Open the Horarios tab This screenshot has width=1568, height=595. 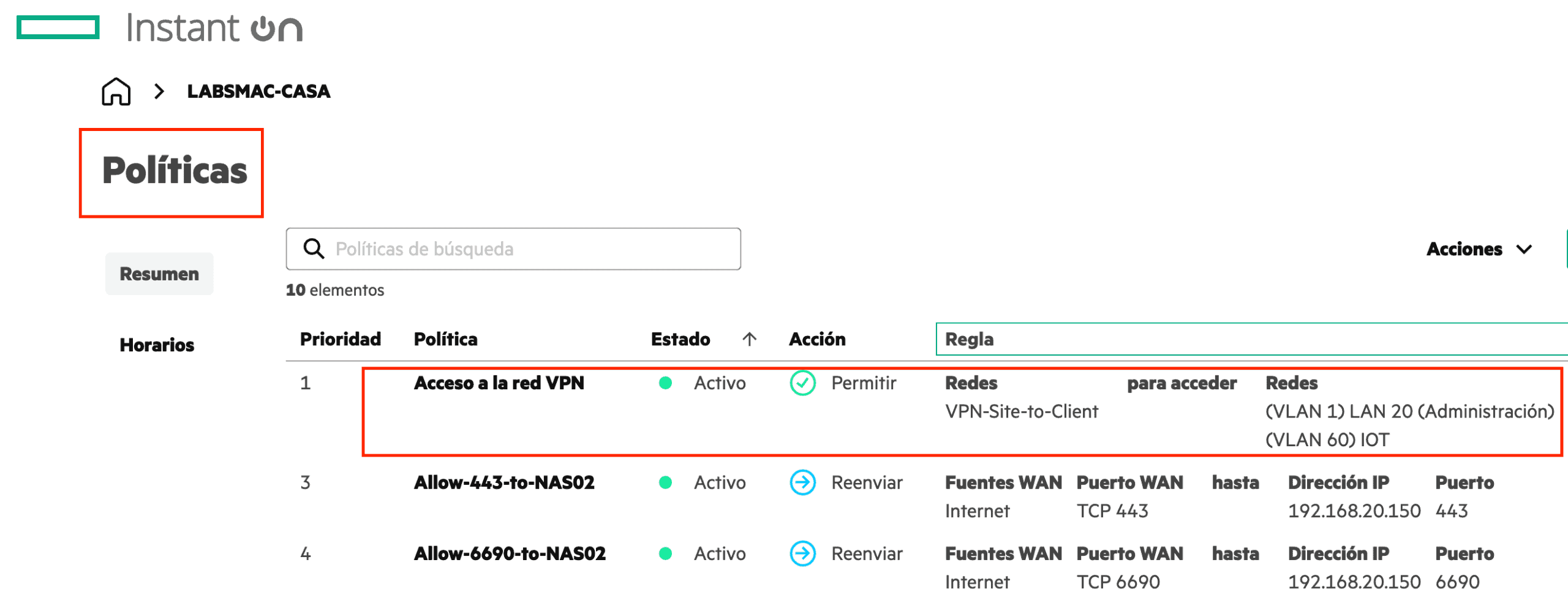[x=157, y=345]
